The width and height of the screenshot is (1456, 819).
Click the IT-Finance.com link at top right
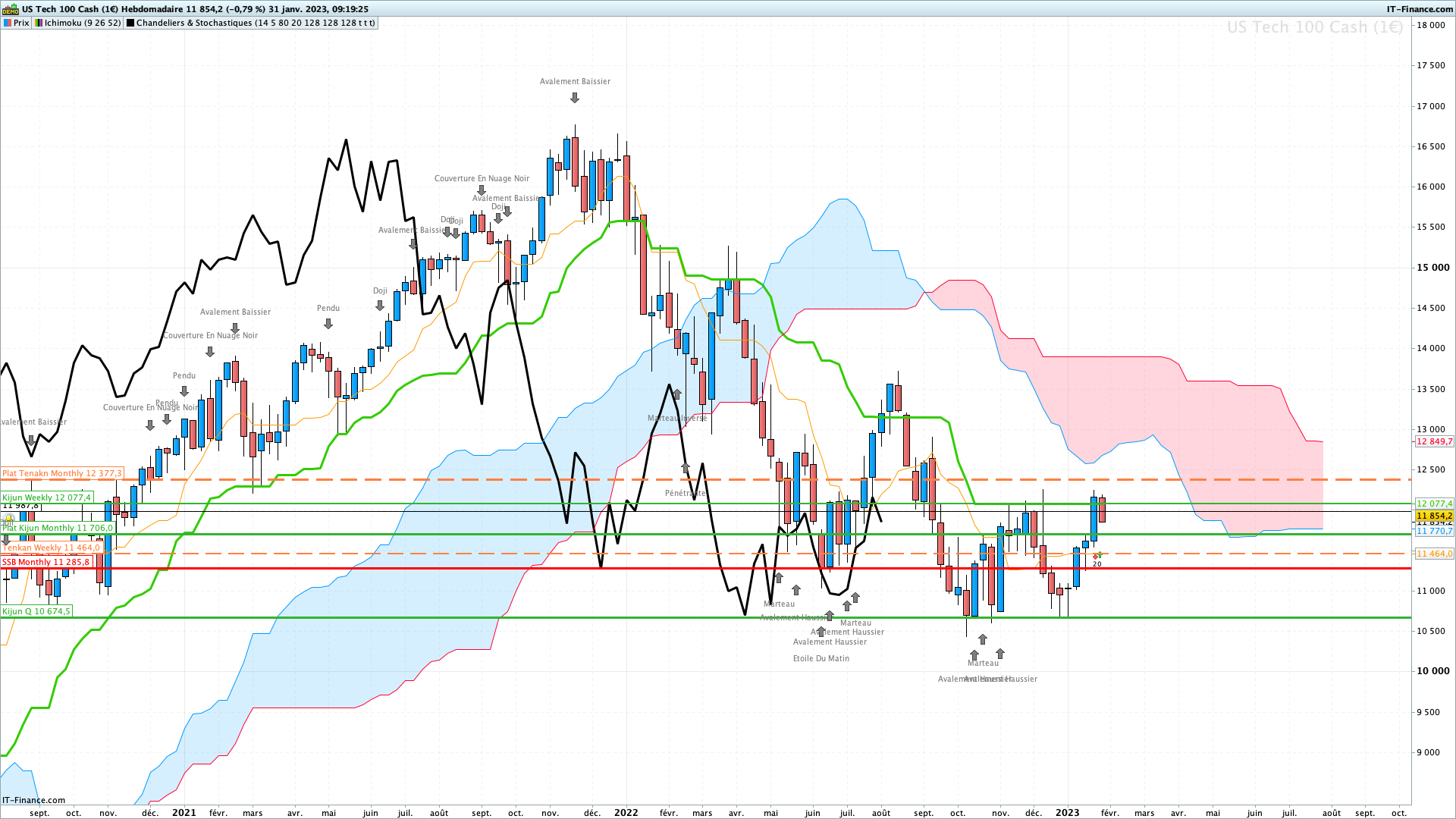[x=1420, y=9]
